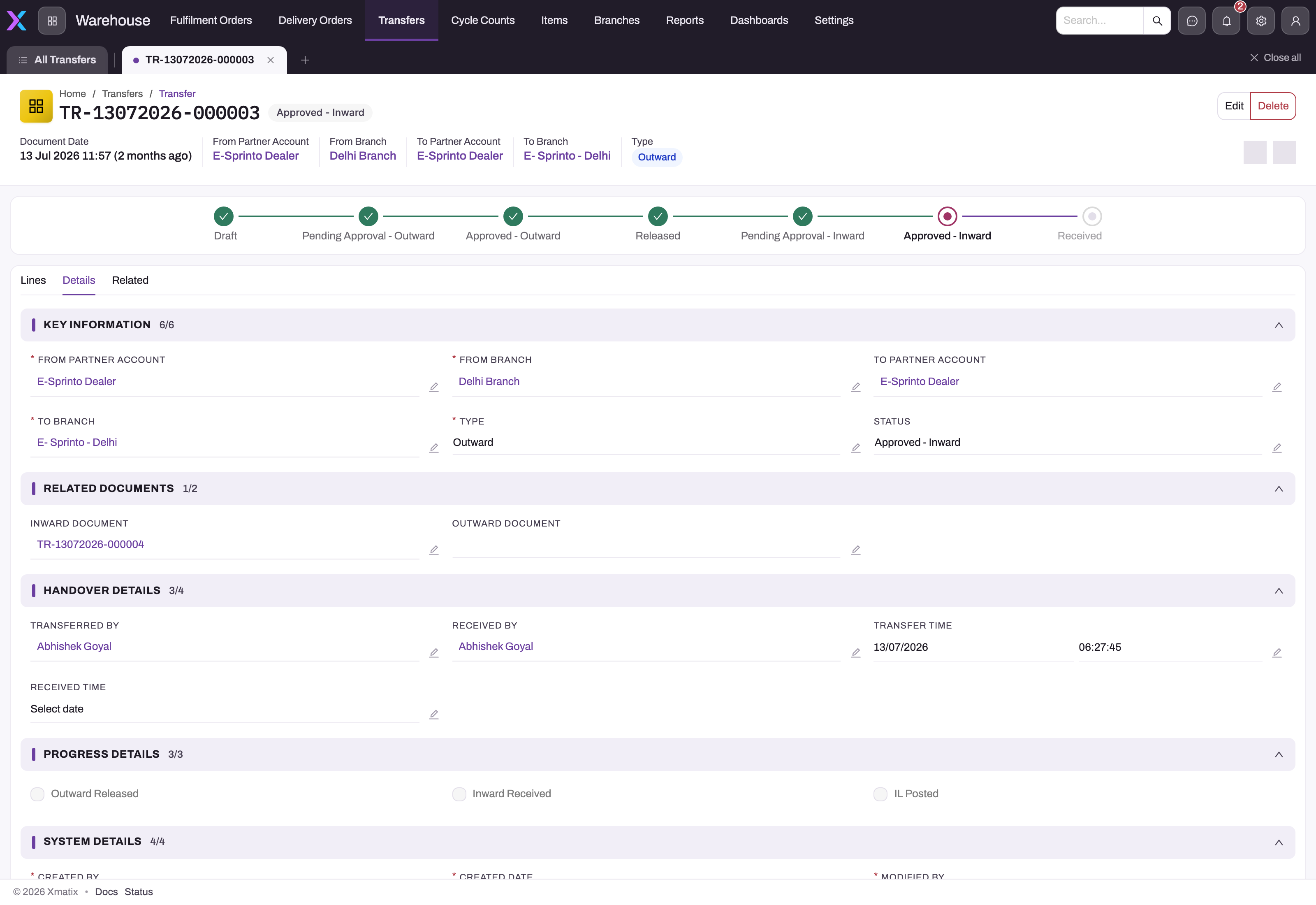This screenshot has width=1316, height=905.
Task: Open Abhishek Goyal under Received By
Action: [x=495, y=646]
